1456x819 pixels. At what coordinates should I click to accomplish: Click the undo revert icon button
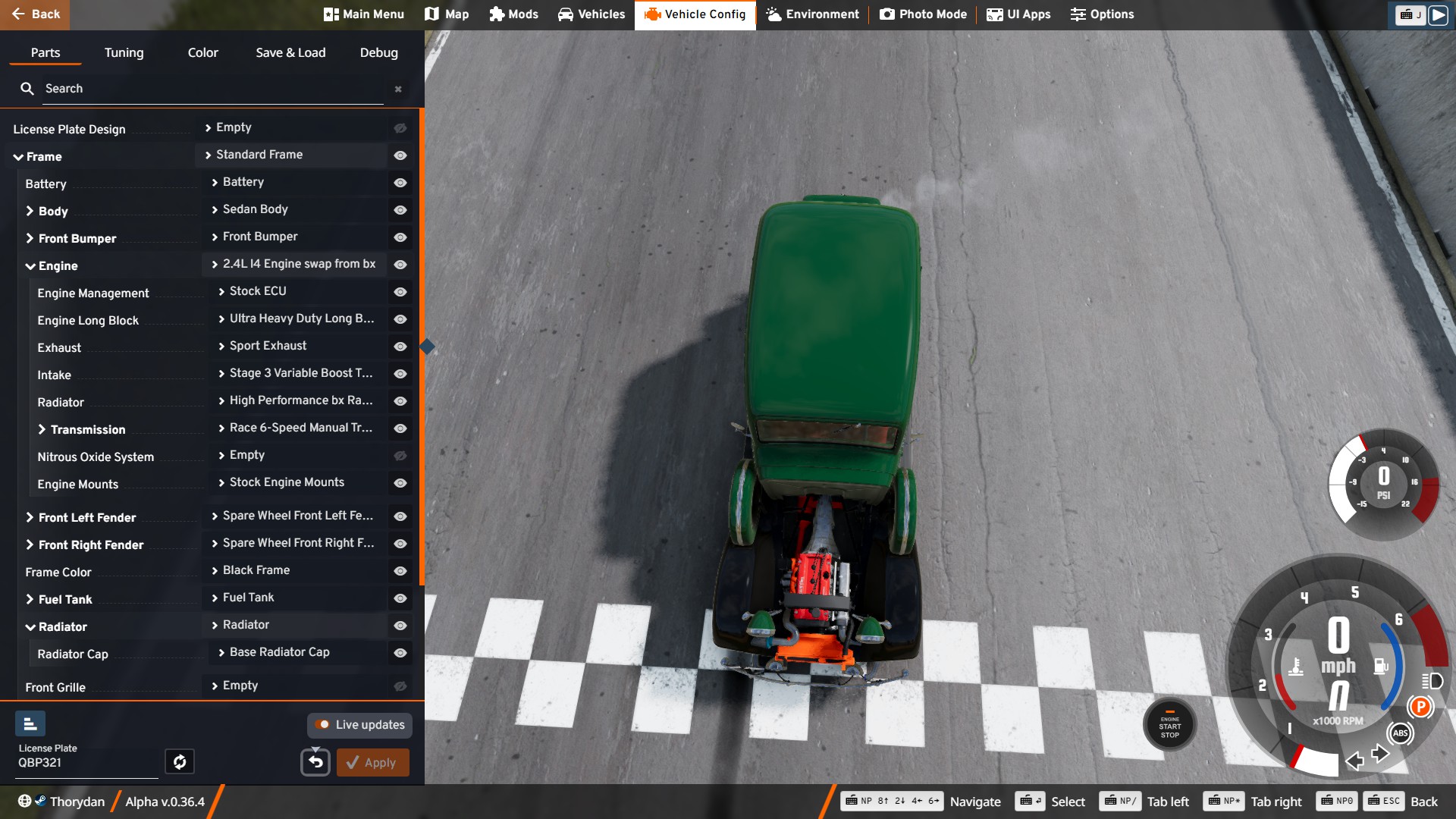[x=315, y=762]
